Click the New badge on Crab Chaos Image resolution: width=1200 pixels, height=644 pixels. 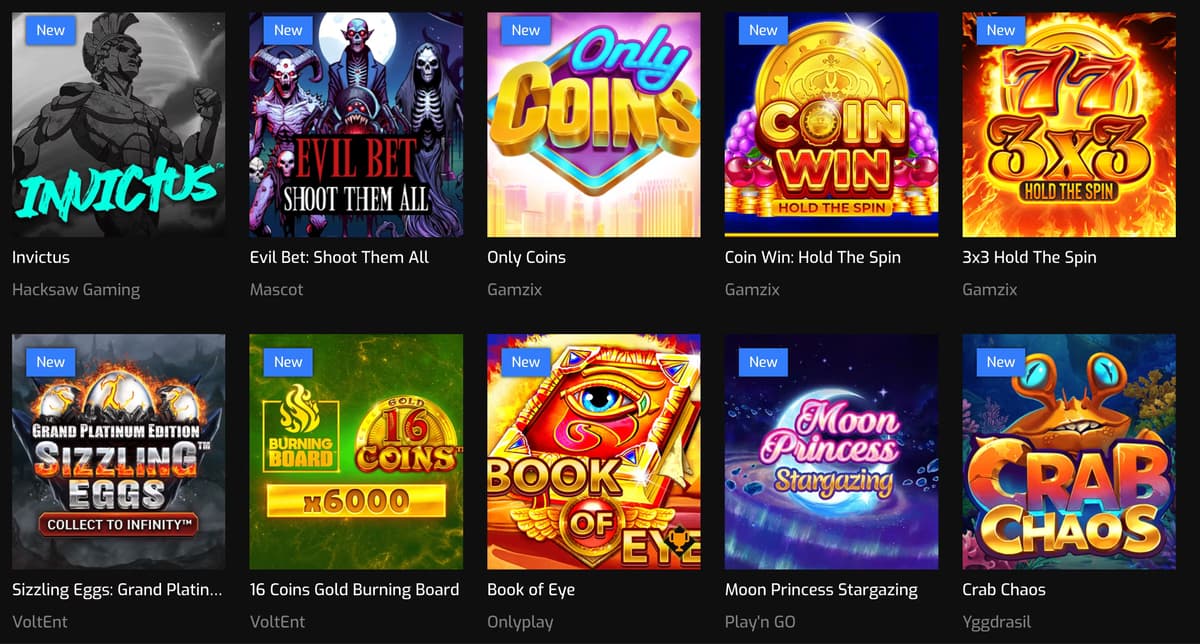[x=1000, y=362]
